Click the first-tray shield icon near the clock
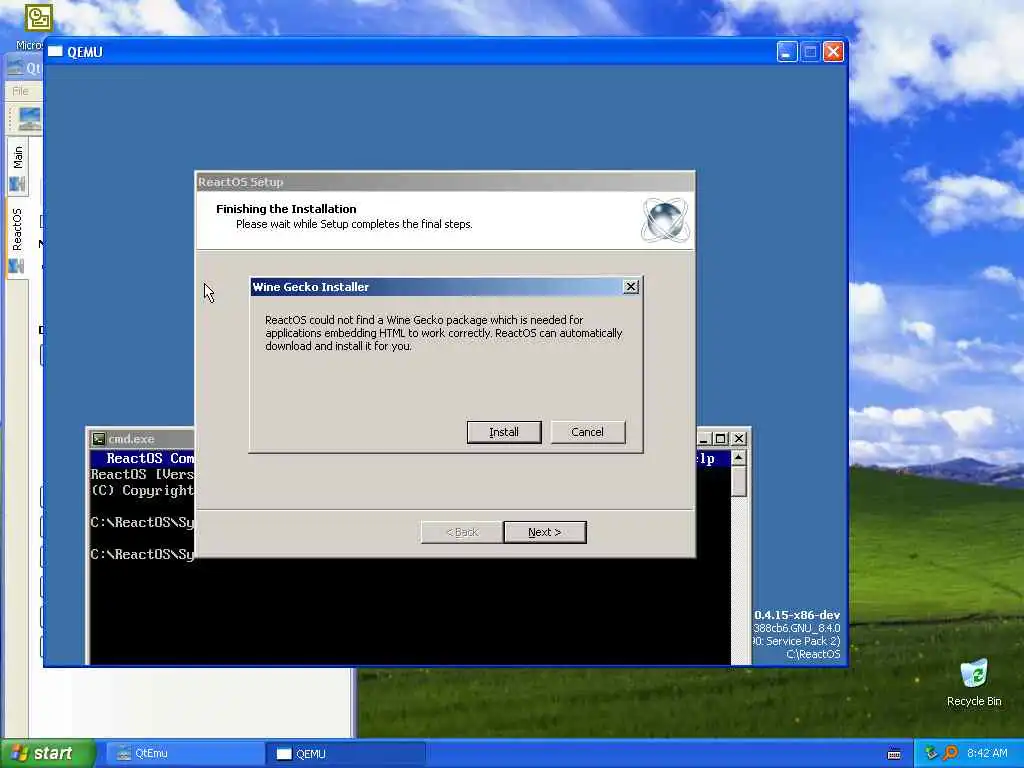Viewport: 1024px width, 768px height. pyautogui.click(x=932, y=753)
